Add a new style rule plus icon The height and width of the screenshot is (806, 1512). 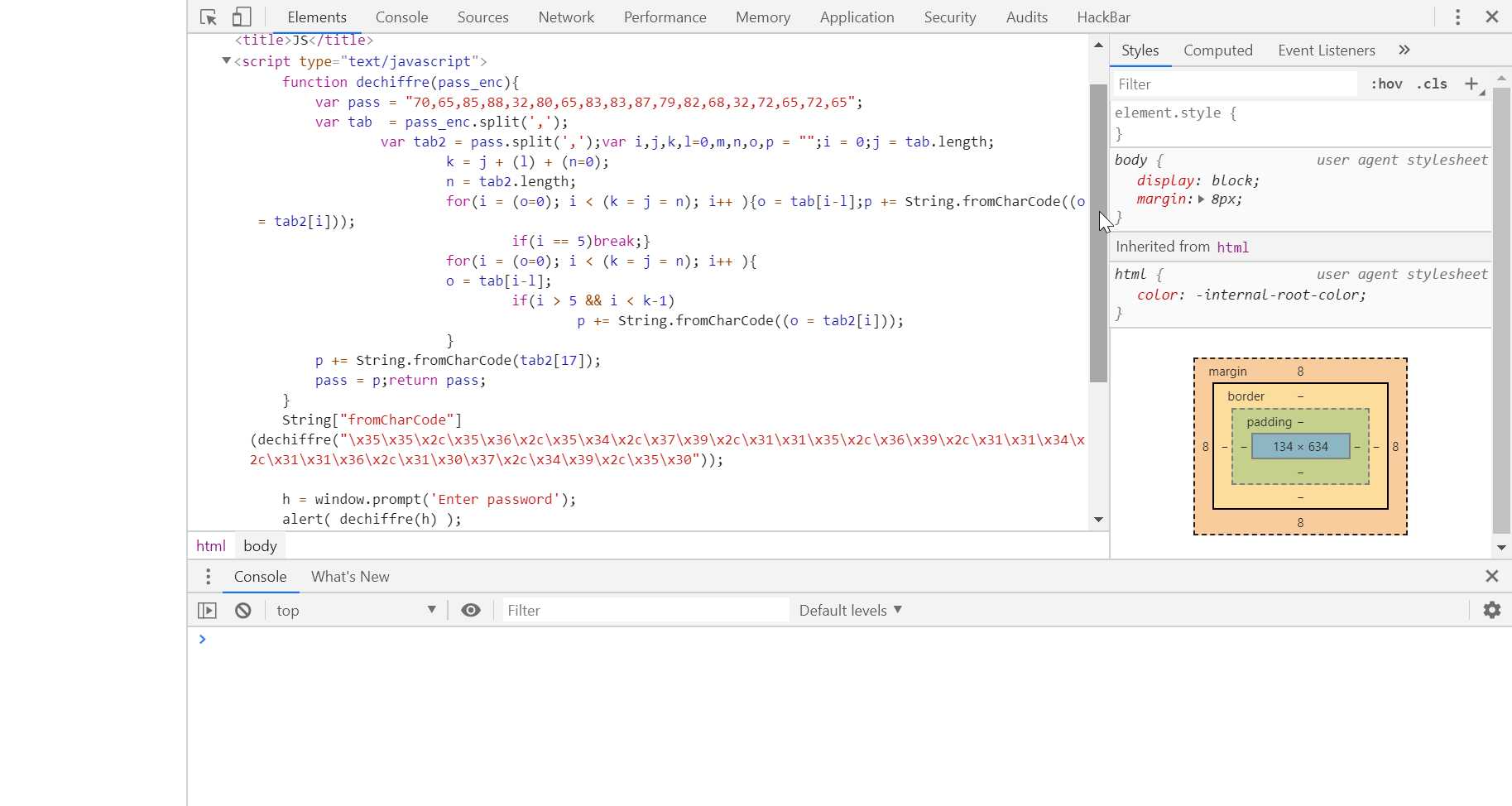point(1471,84)
